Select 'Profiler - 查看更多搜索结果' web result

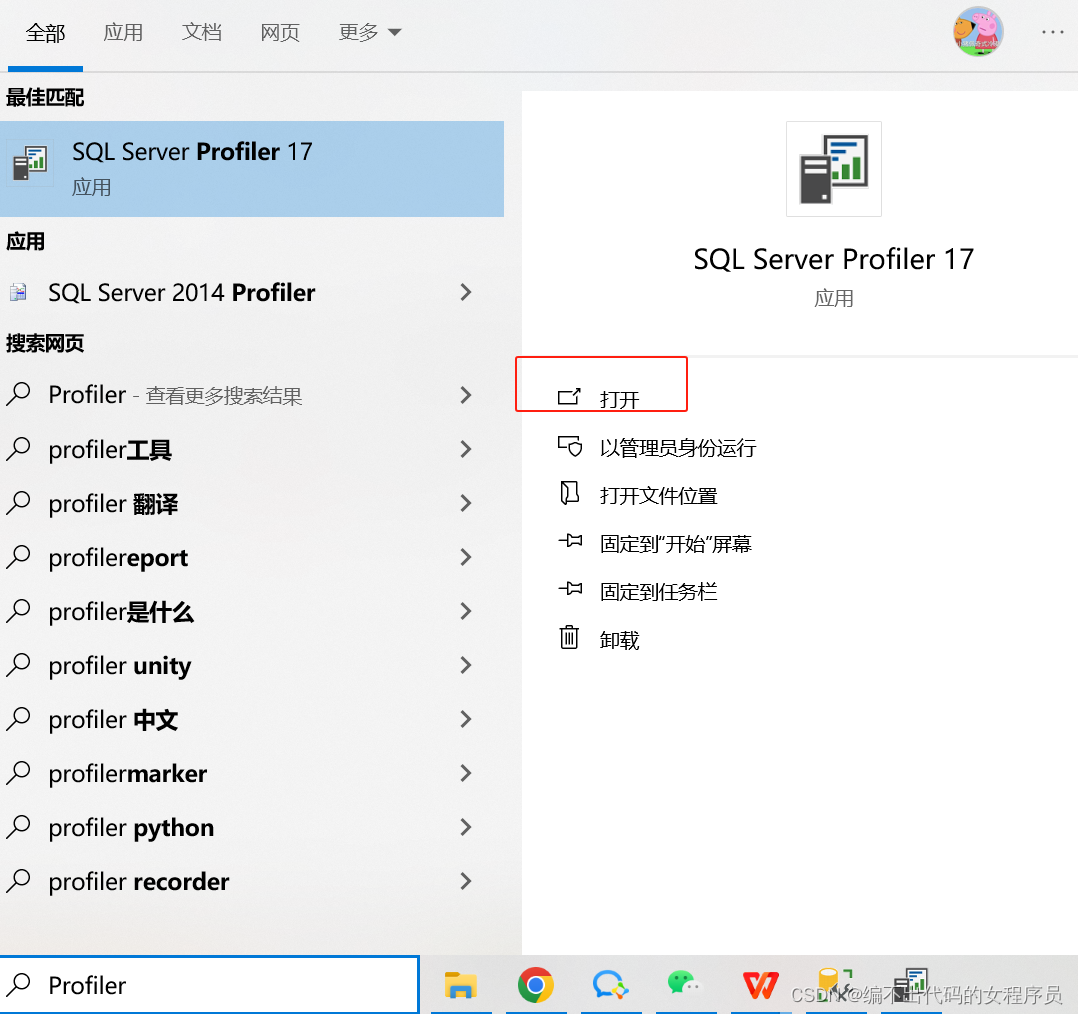click(x=252, y=395)
